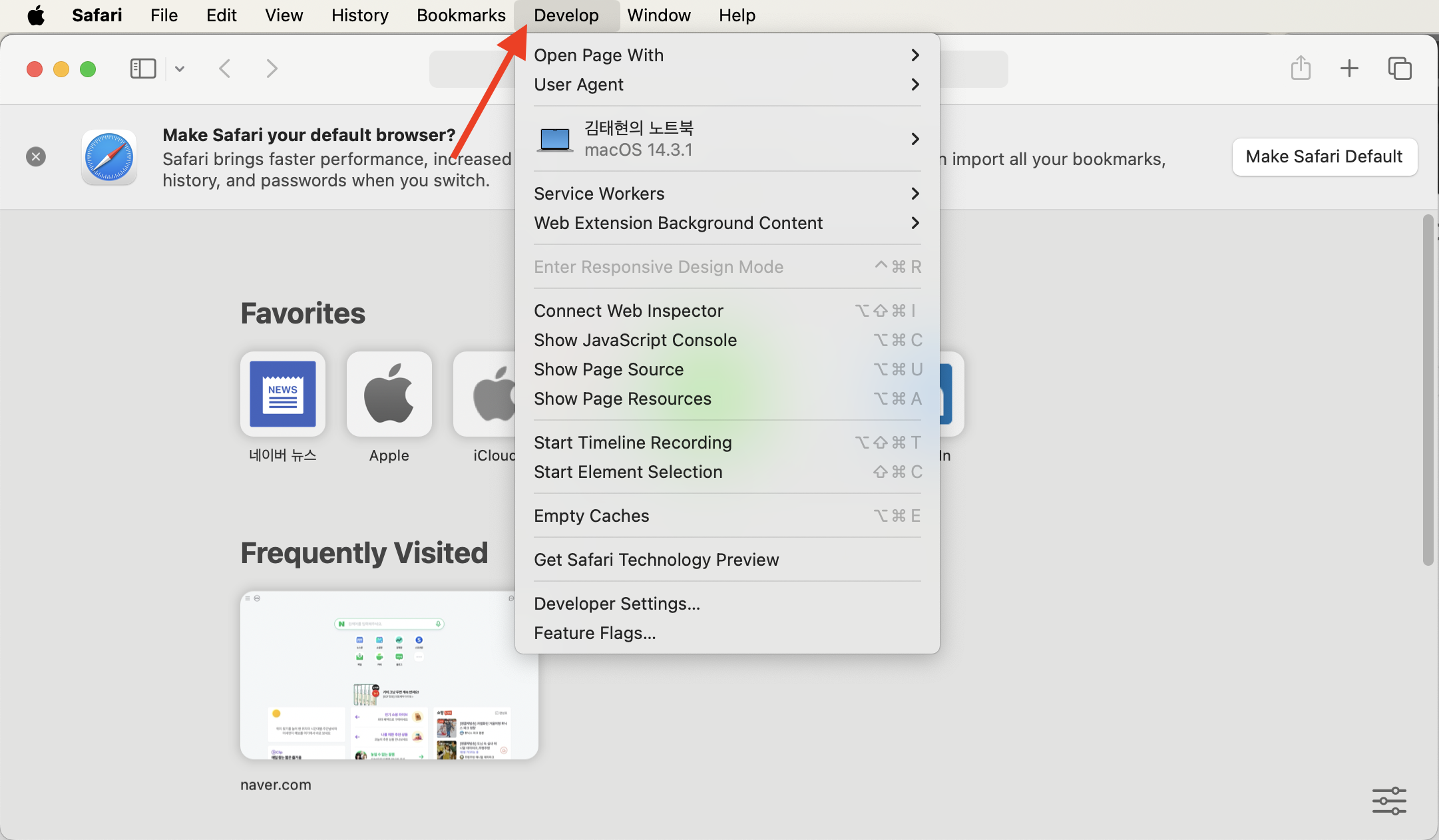Click the Apple favorite label
This screenshot has height=840, width=1439.
(389, 456)
